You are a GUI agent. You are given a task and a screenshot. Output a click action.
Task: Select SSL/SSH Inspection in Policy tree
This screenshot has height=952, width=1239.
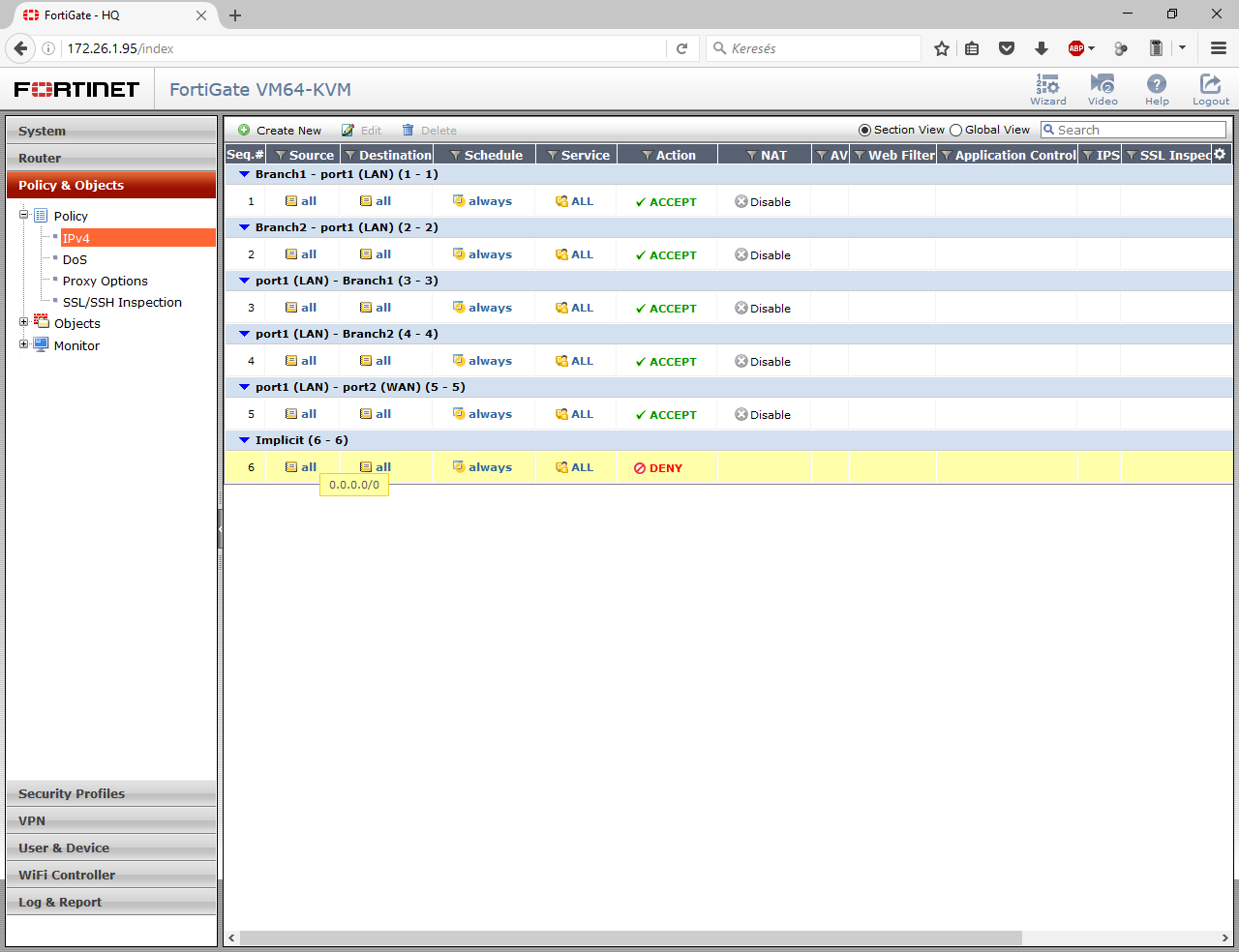pyautogui.click(x=122, y=302)
